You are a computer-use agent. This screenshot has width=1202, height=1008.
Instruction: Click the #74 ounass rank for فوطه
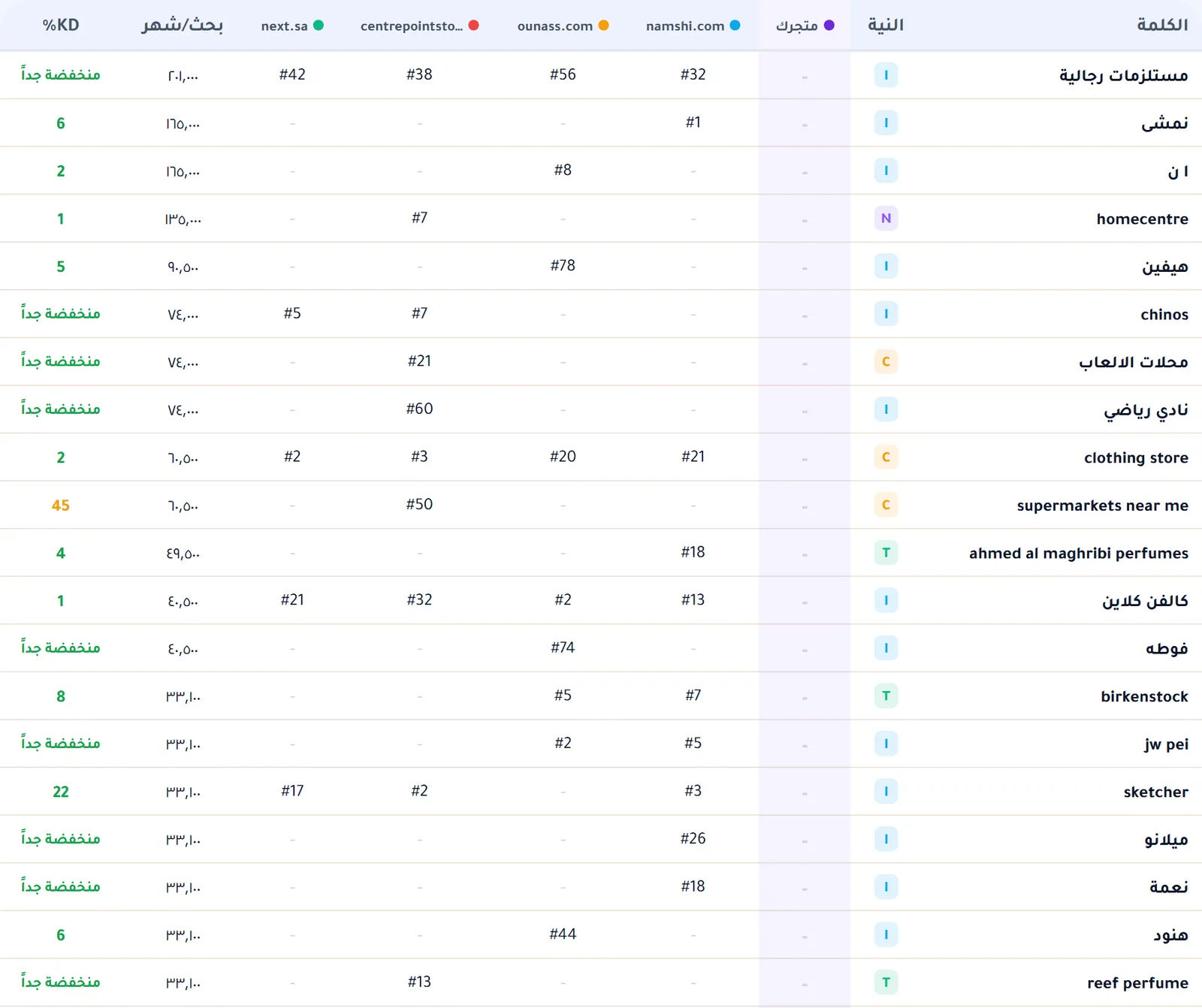(563, 647)
